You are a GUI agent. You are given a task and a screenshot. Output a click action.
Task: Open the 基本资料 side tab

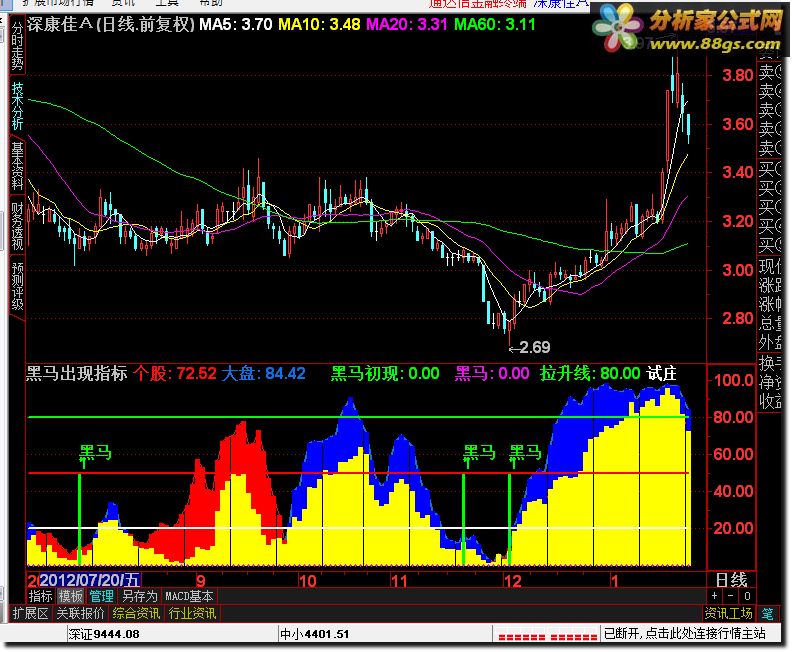click(17, 166)
